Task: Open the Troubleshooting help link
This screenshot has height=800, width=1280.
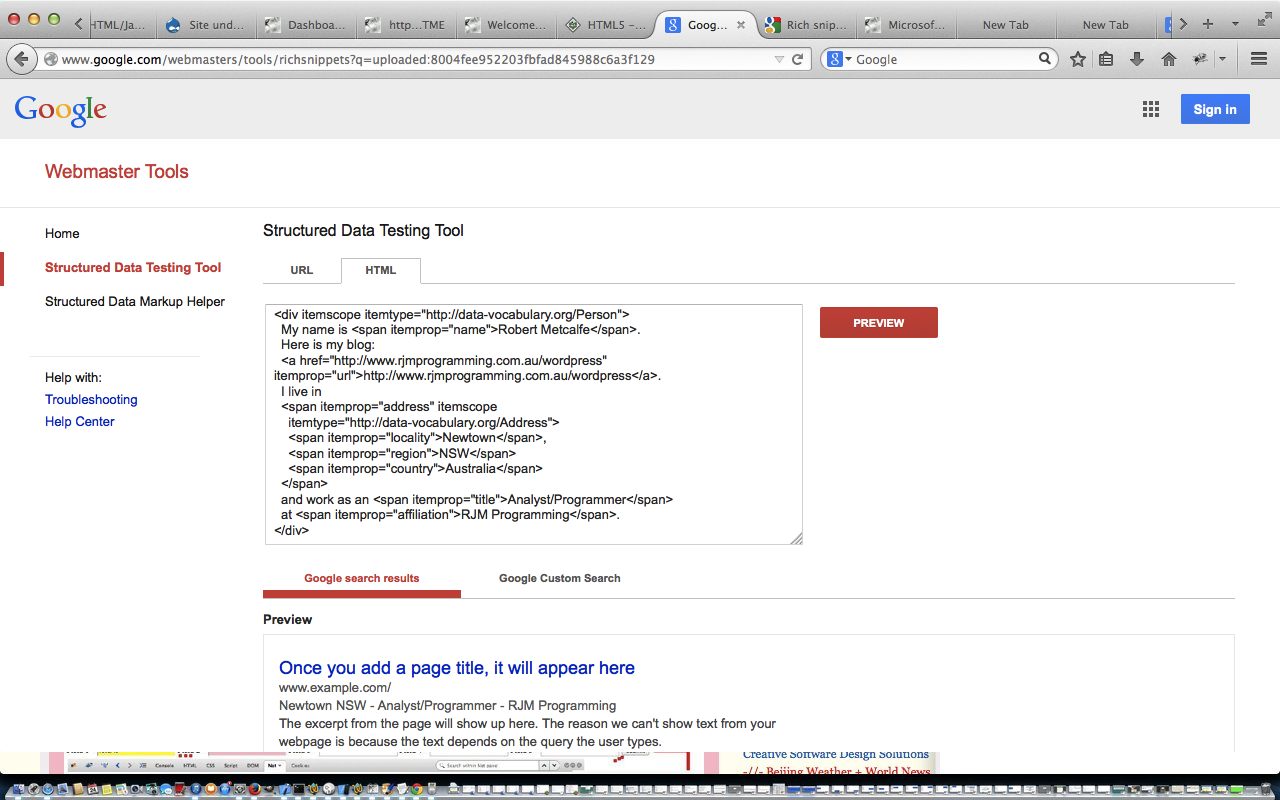Action: pos(91,399)
